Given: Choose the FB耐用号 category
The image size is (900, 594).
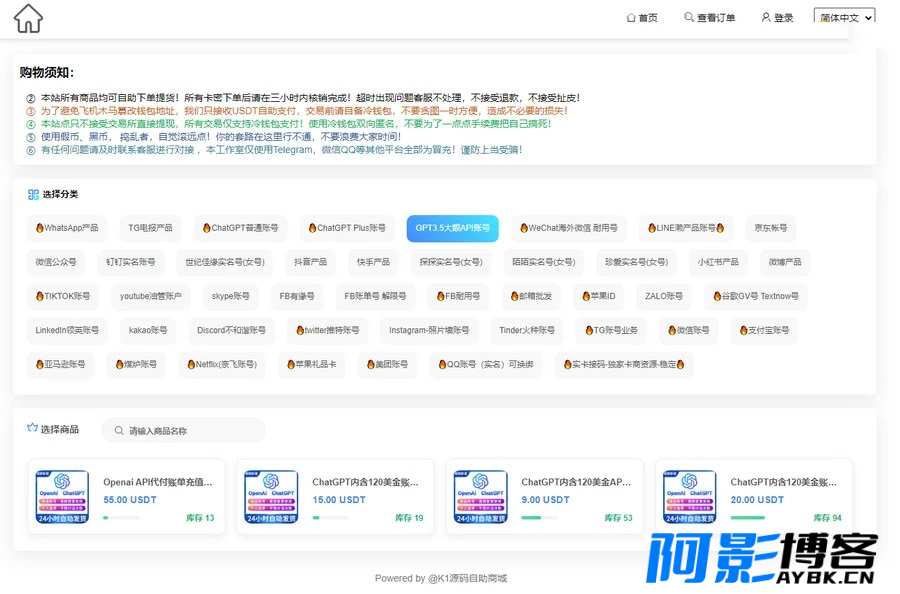Looking at the screenshot, I should (458, 296).
